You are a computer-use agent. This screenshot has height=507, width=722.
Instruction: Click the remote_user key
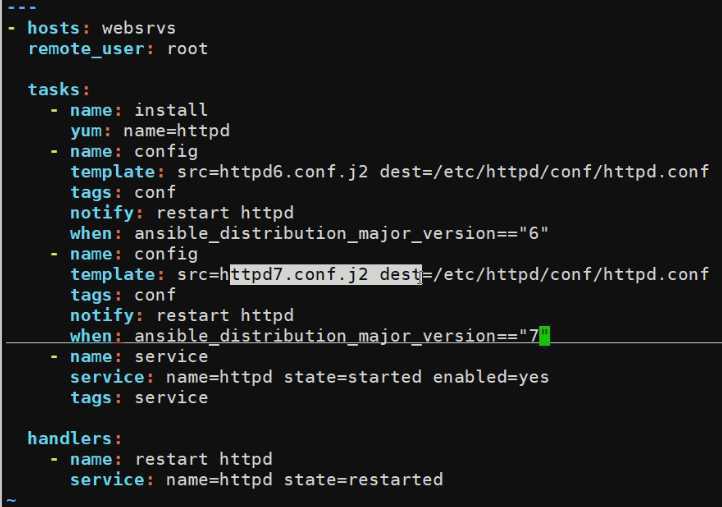[86, 49]
